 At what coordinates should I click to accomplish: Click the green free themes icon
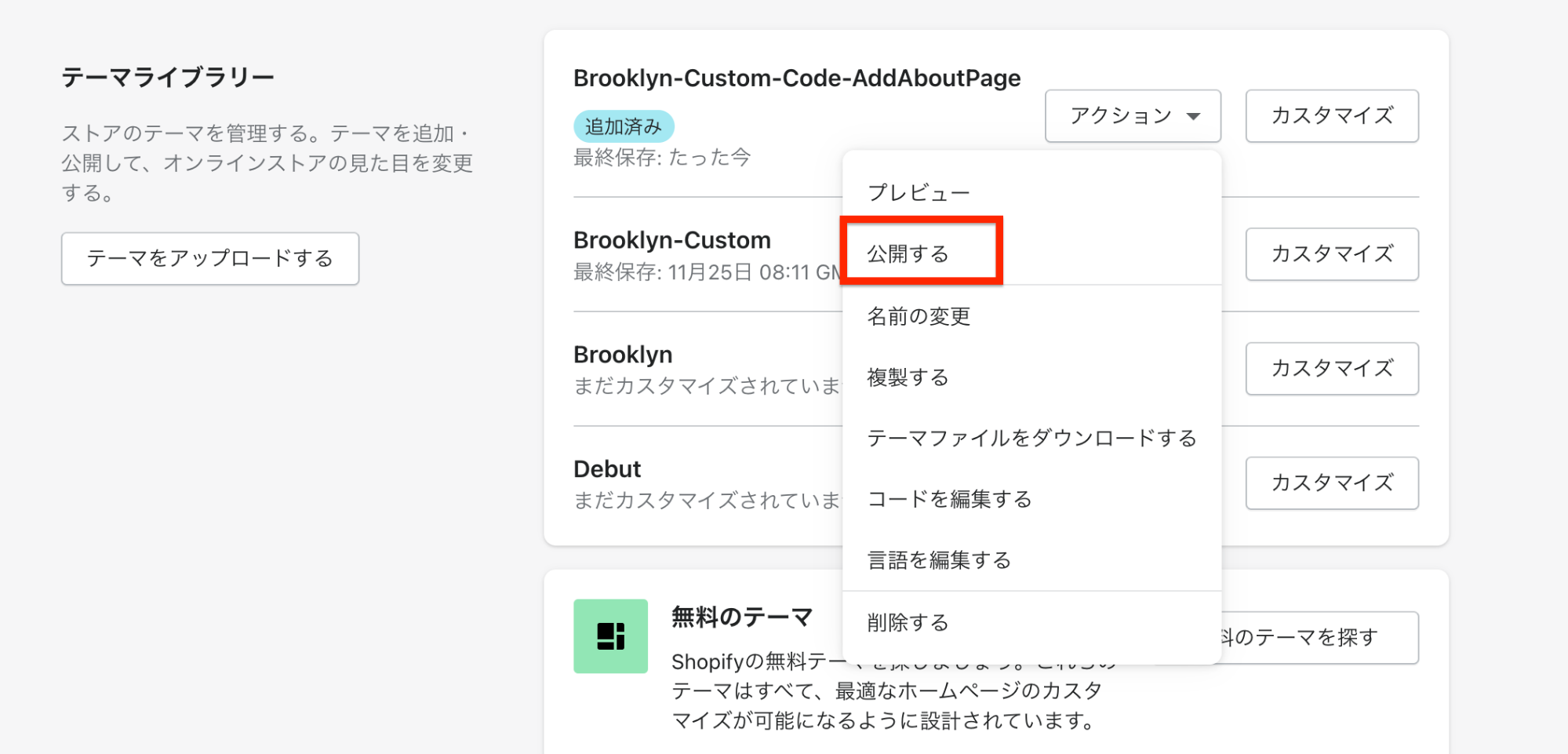coord(610,636)
